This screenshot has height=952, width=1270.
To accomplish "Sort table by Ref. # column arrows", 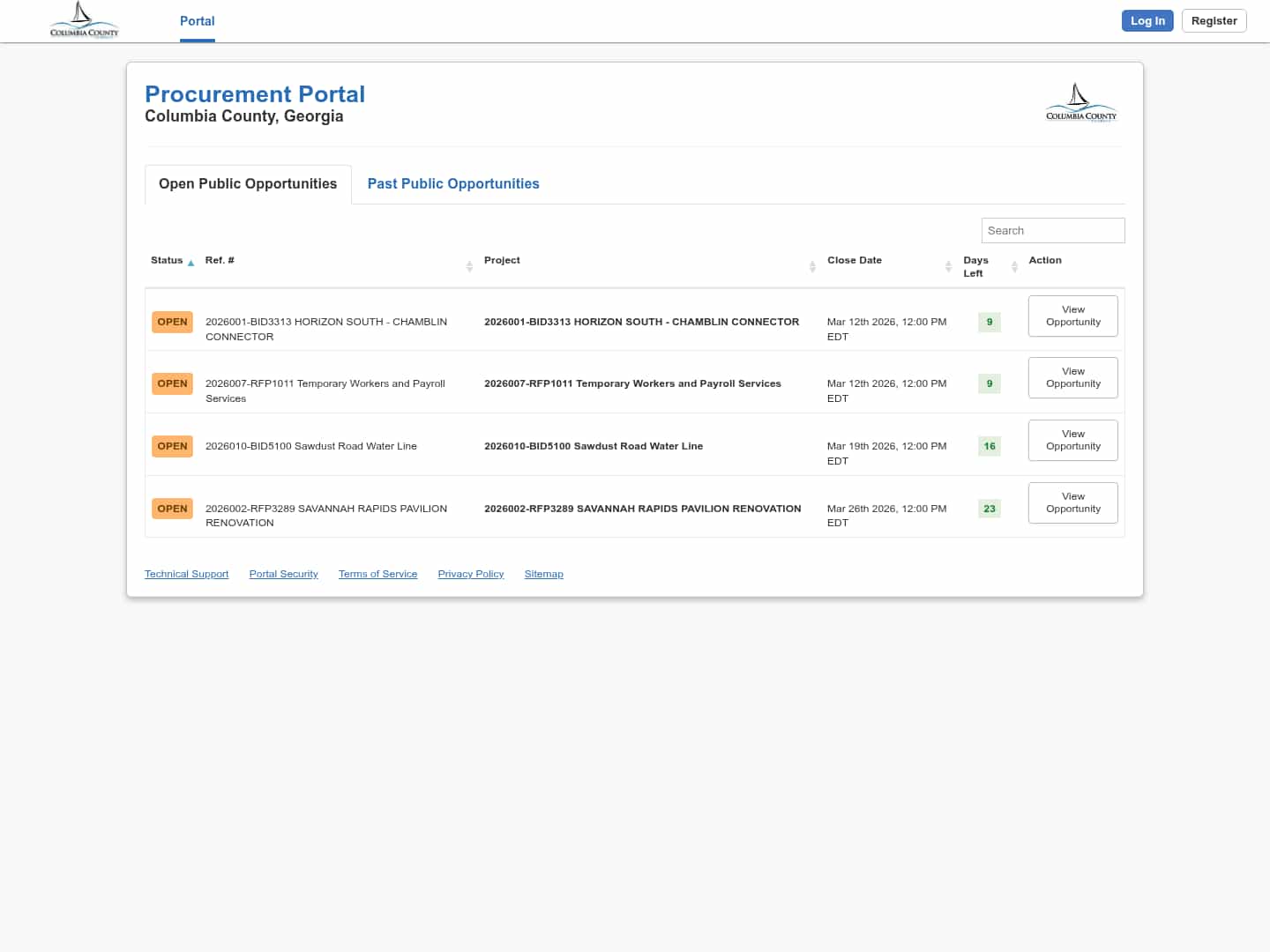I will pos(469,266).
